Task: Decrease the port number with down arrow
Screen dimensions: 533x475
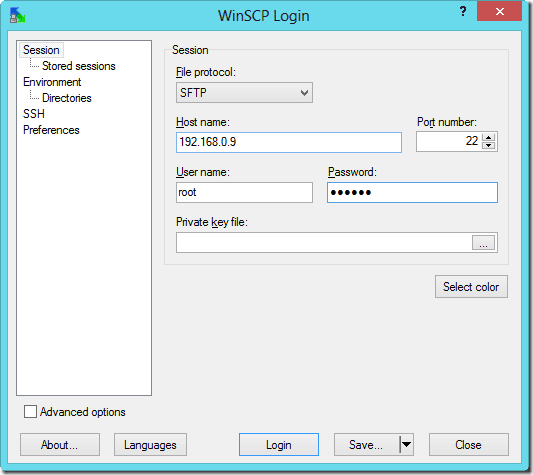Action: (x=488, y=146)
